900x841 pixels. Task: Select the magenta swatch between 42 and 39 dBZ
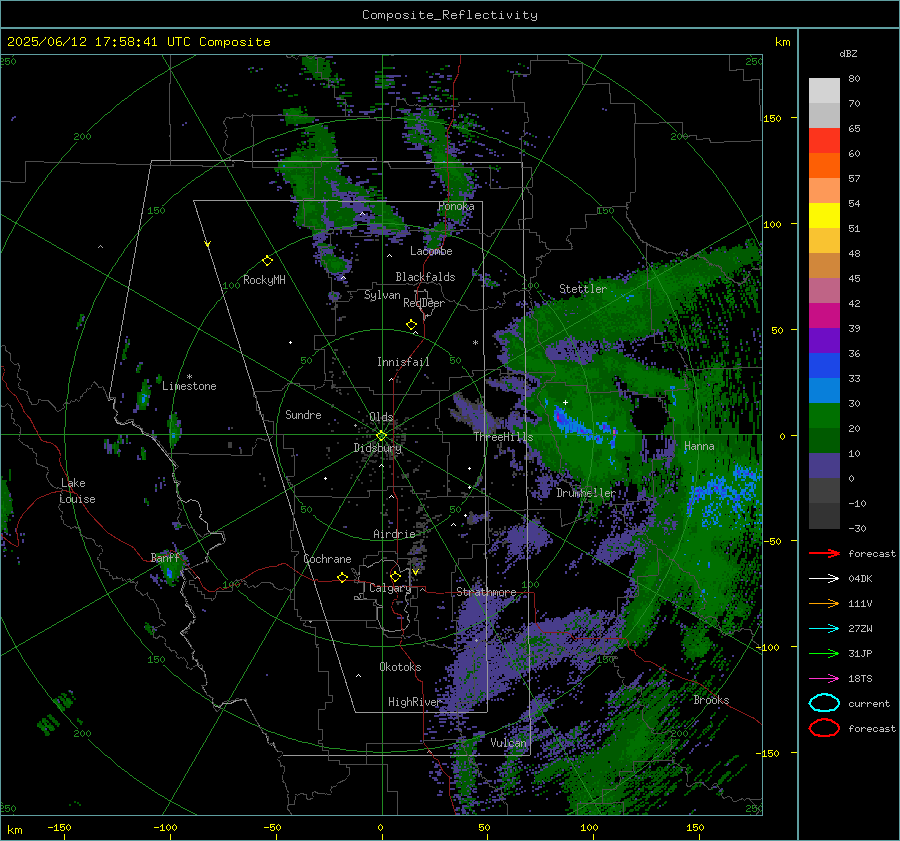point(824,316)
